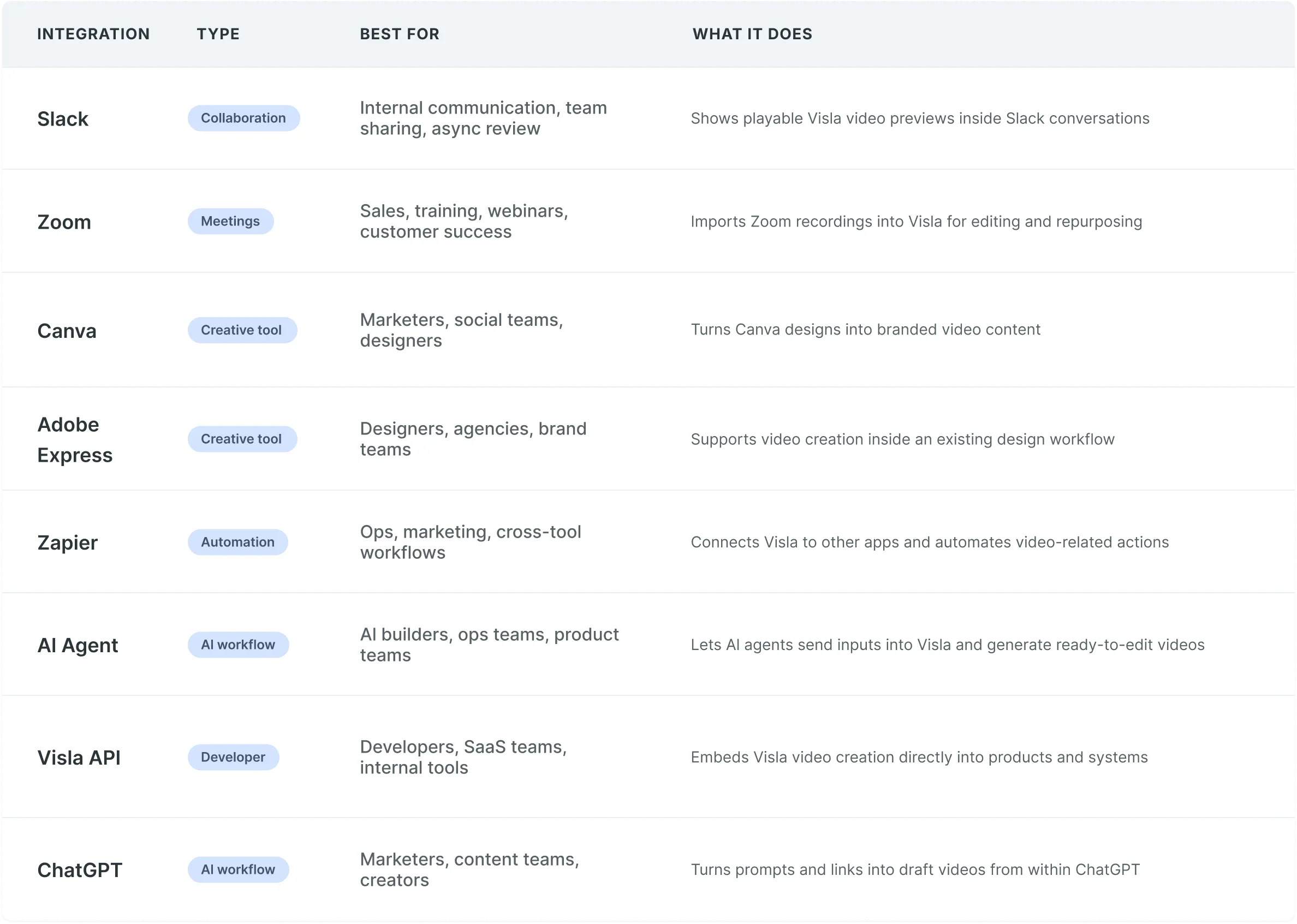The image size is (1297, 924).
Task: Select the Slack integration name
Action: 63,119
